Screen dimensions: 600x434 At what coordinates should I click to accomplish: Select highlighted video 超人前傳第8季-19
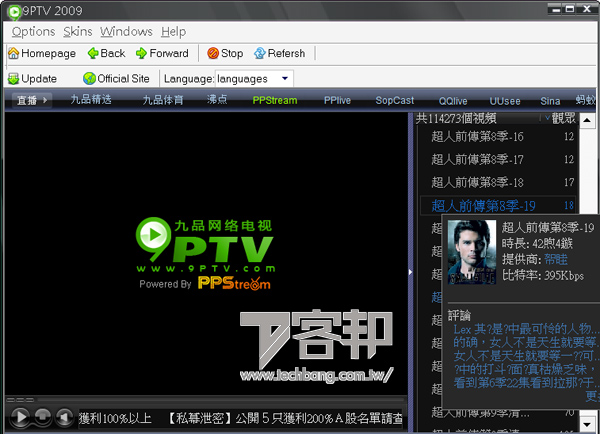[x=498, y=206]
